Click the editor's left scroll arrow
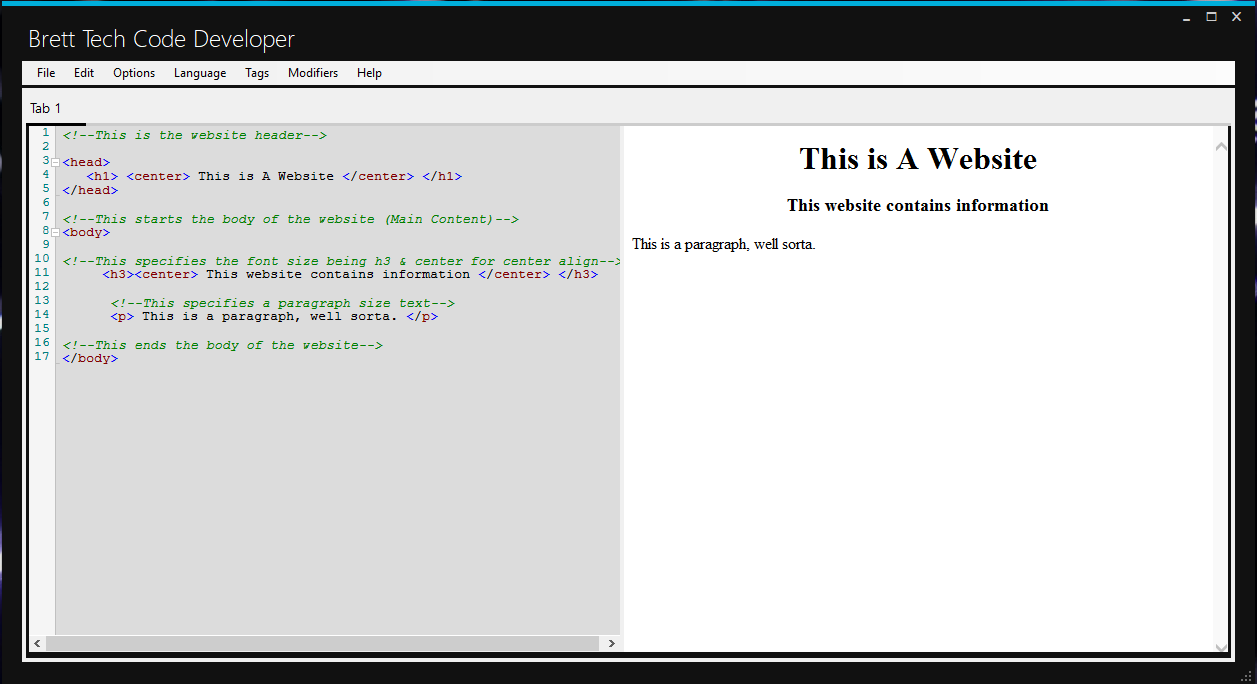The image size is (1257, 684). [38, 643]
